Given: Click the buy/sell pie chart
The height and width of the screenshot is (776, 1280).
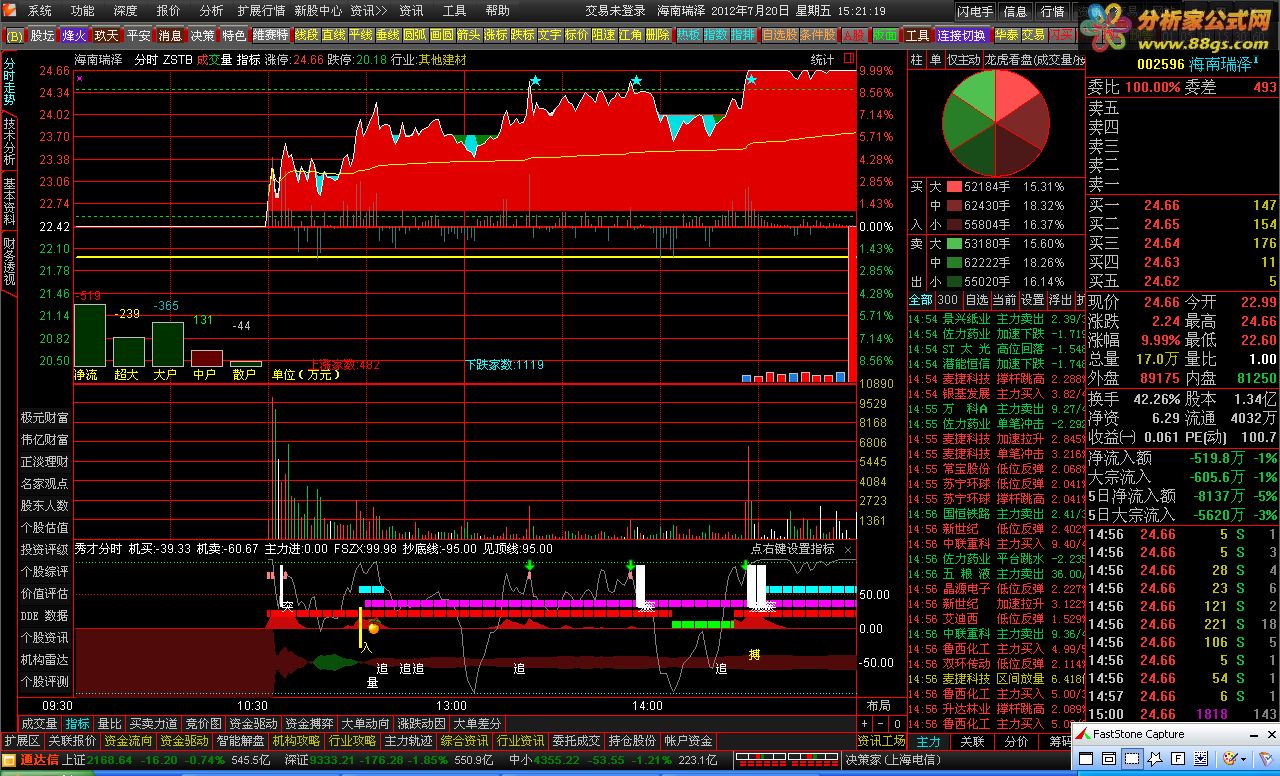Looking at the screenshot, I should pos(996,123).
